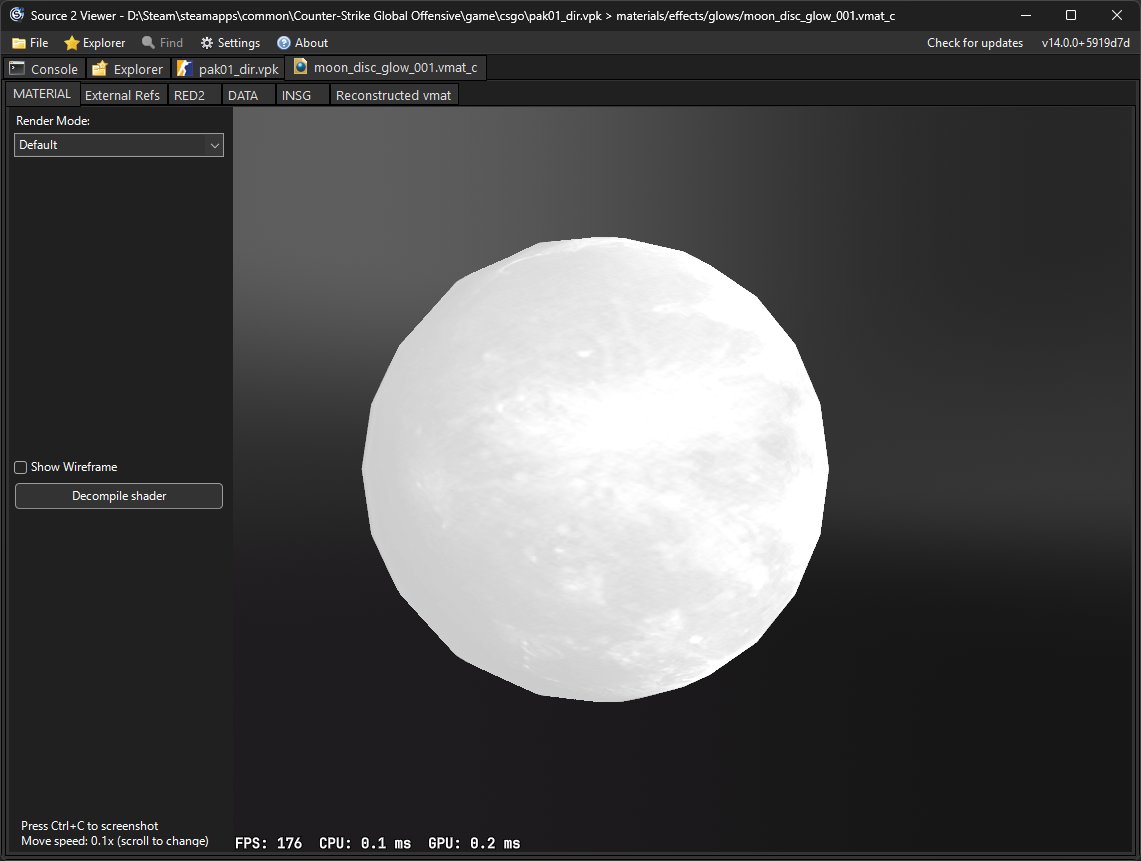This screenshot has width=1141, height=861.
Task: Click the Decompile shader button
Action: [119, 496]
